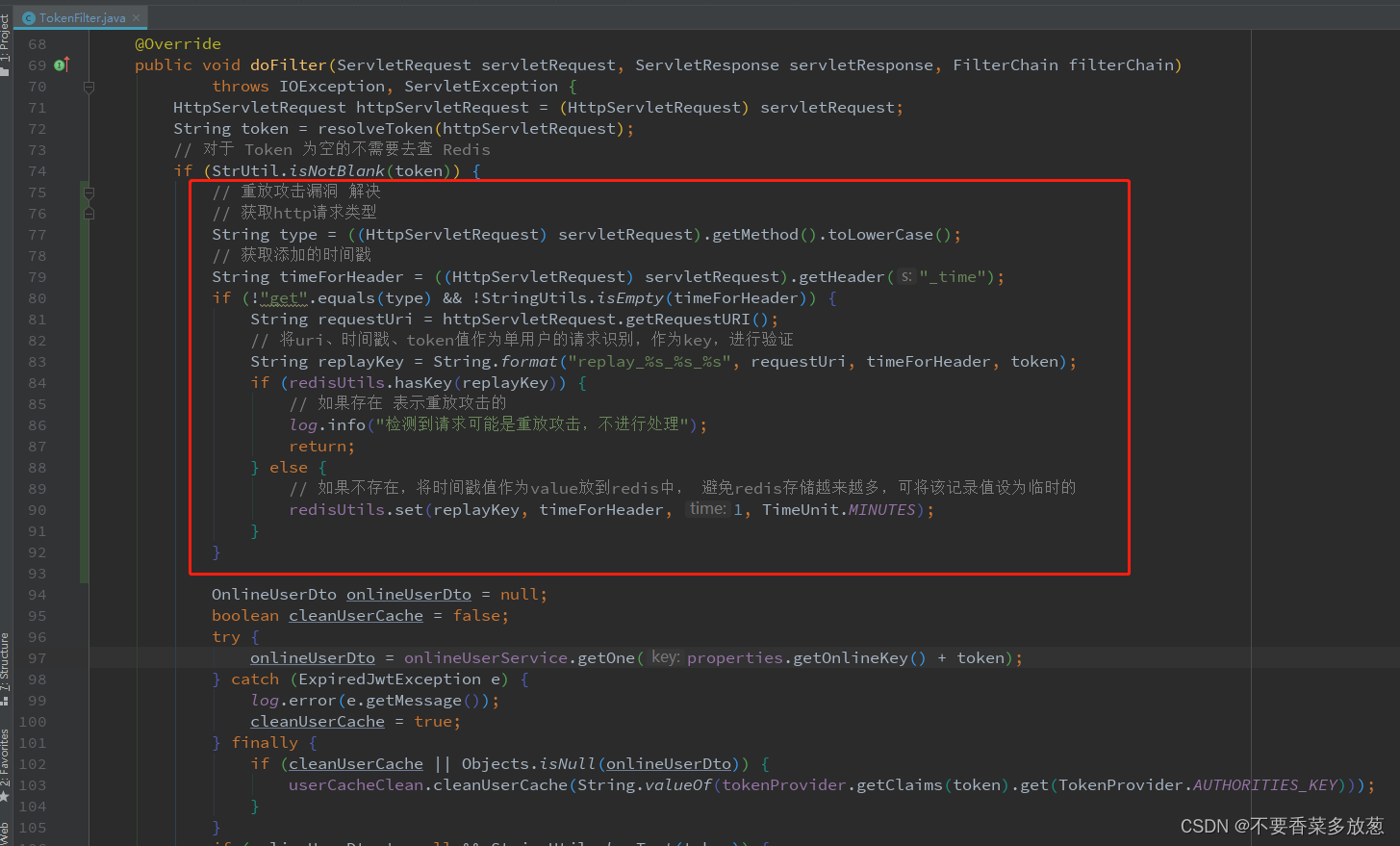Click the isNotBlank method call
This screenshot has height=846, width=1400.
[x=337, y=171]
